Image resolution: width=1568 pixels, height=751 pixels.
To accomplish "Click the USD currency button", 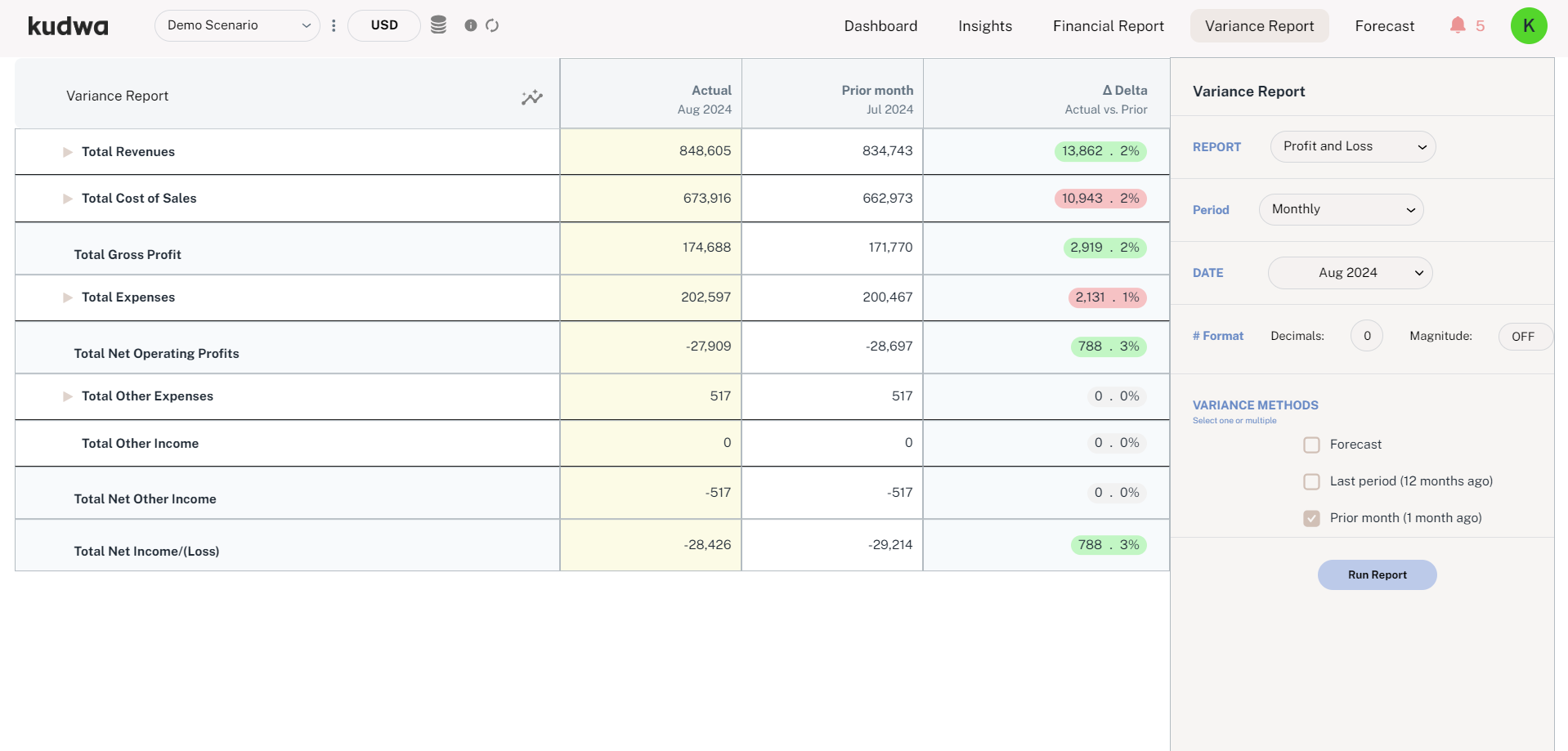I will click(384, 25).
